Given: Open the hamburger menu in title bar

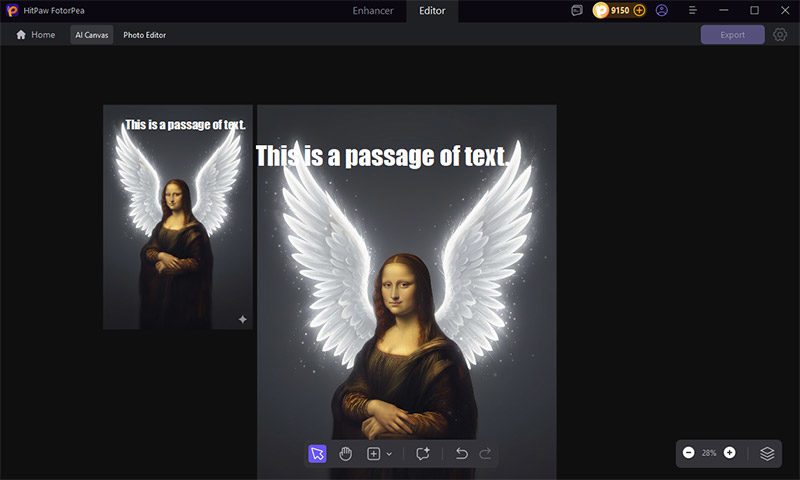Looking at the screenshot, I should [x=692, y=10].
